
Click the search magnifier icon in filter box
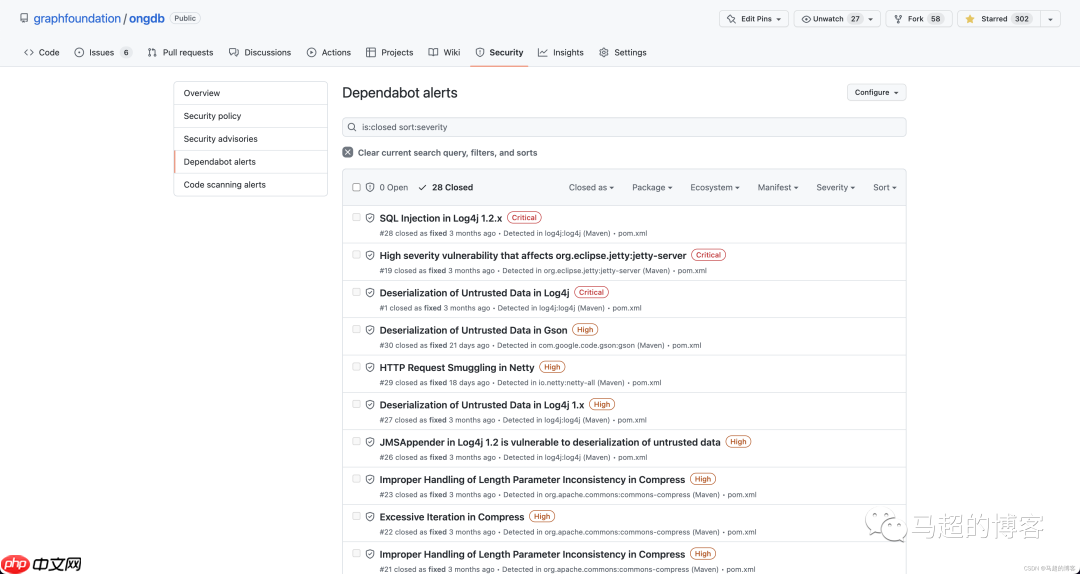pos(353,127)
